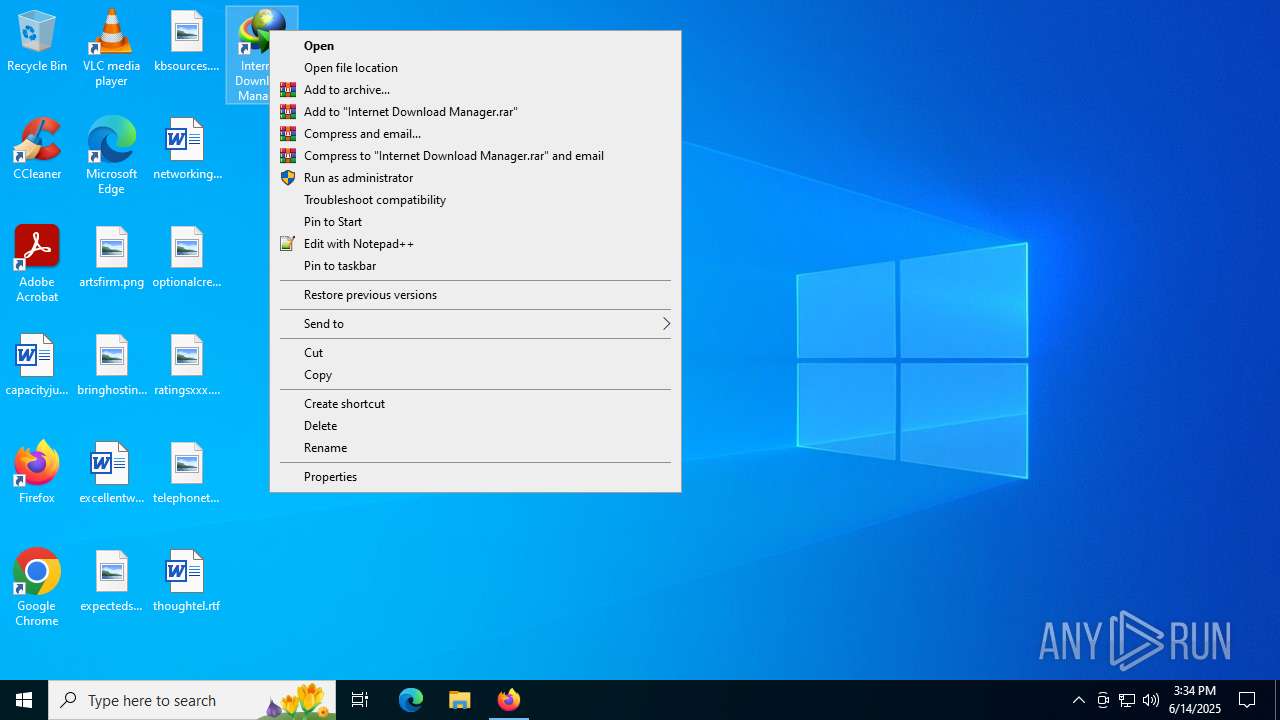Select the Google Chrome desktop shortcut

point(37,588)
